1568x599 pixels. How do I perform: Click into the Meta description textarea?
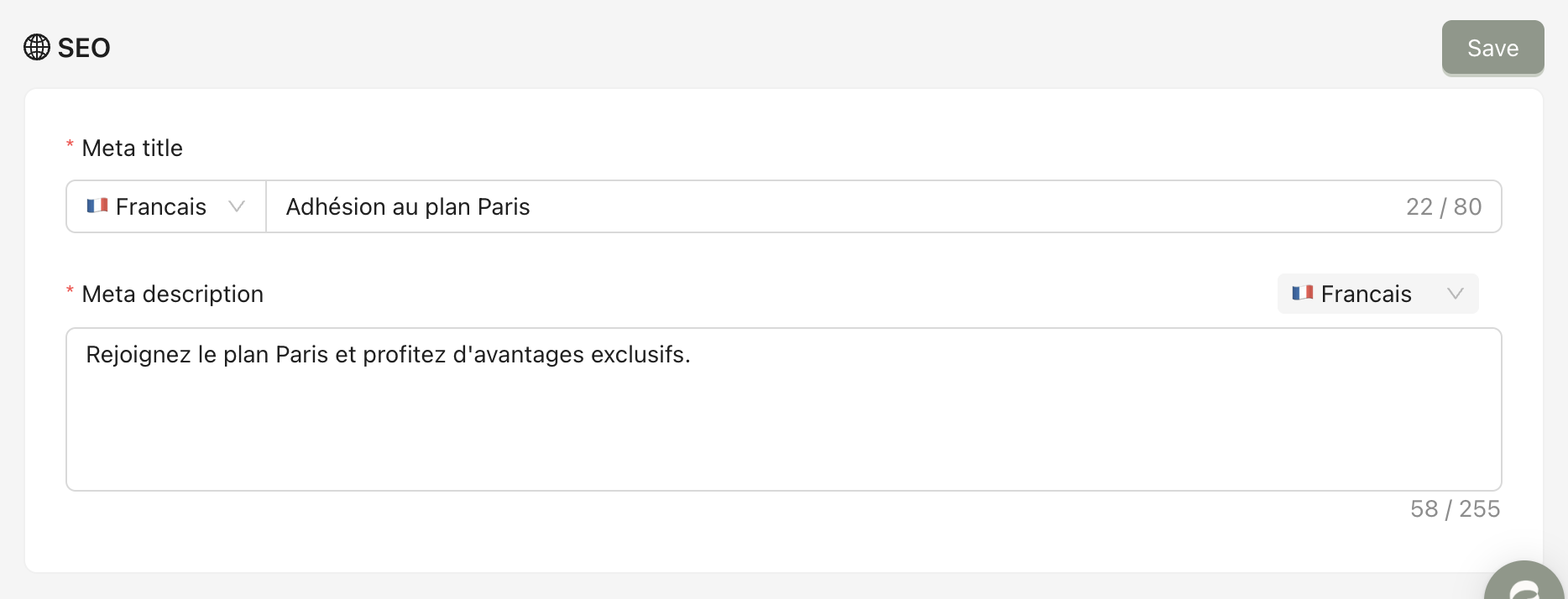coord(783,419)
